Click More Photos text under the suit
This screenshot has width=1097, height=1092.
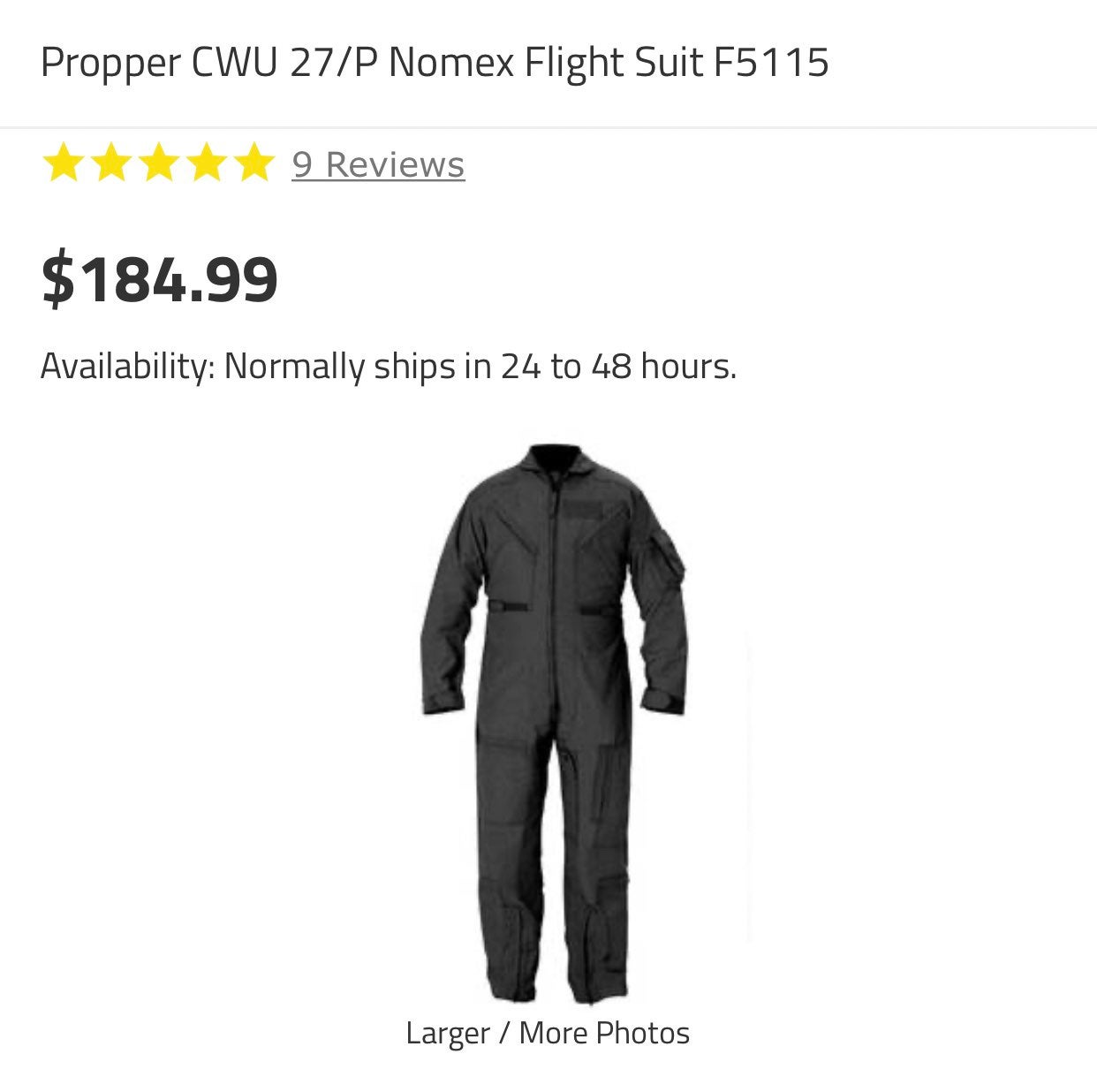(x=604, y=1032)
